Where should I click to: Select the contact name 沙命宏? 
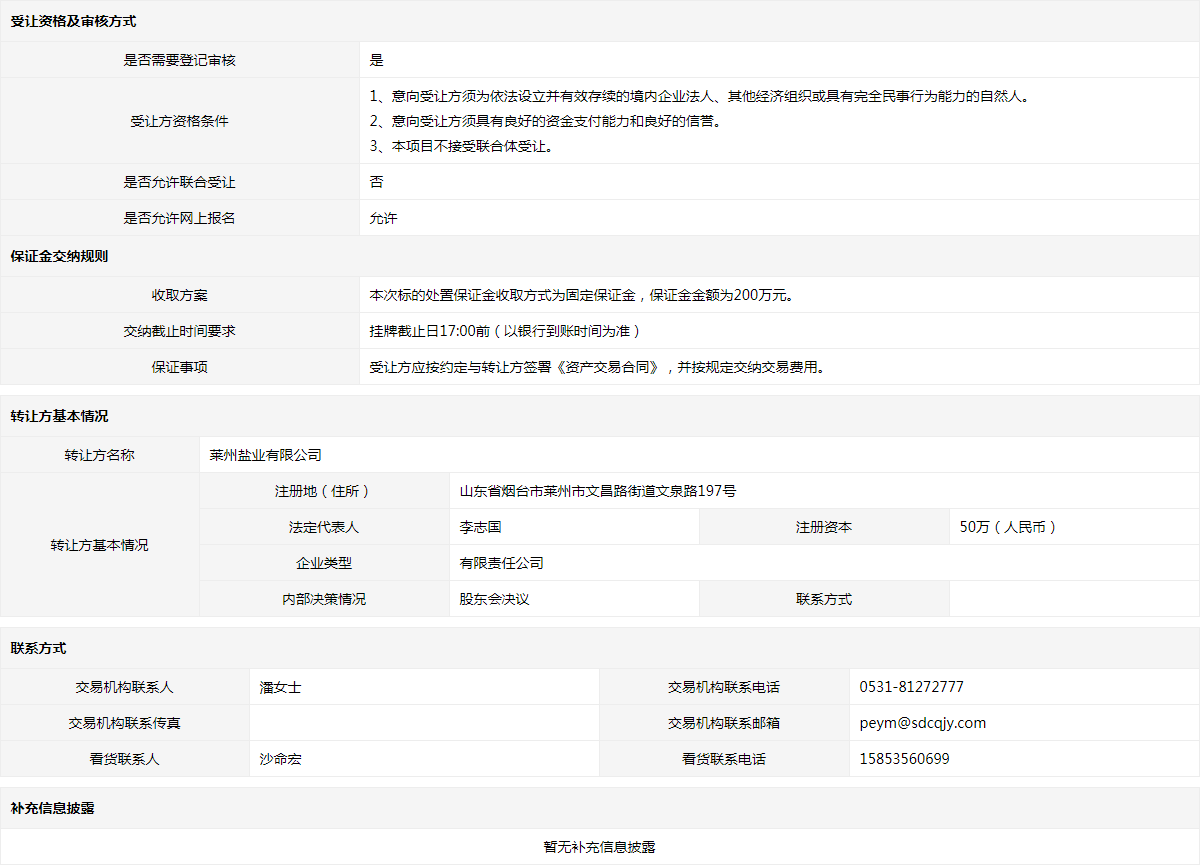[x=280, y=759]
